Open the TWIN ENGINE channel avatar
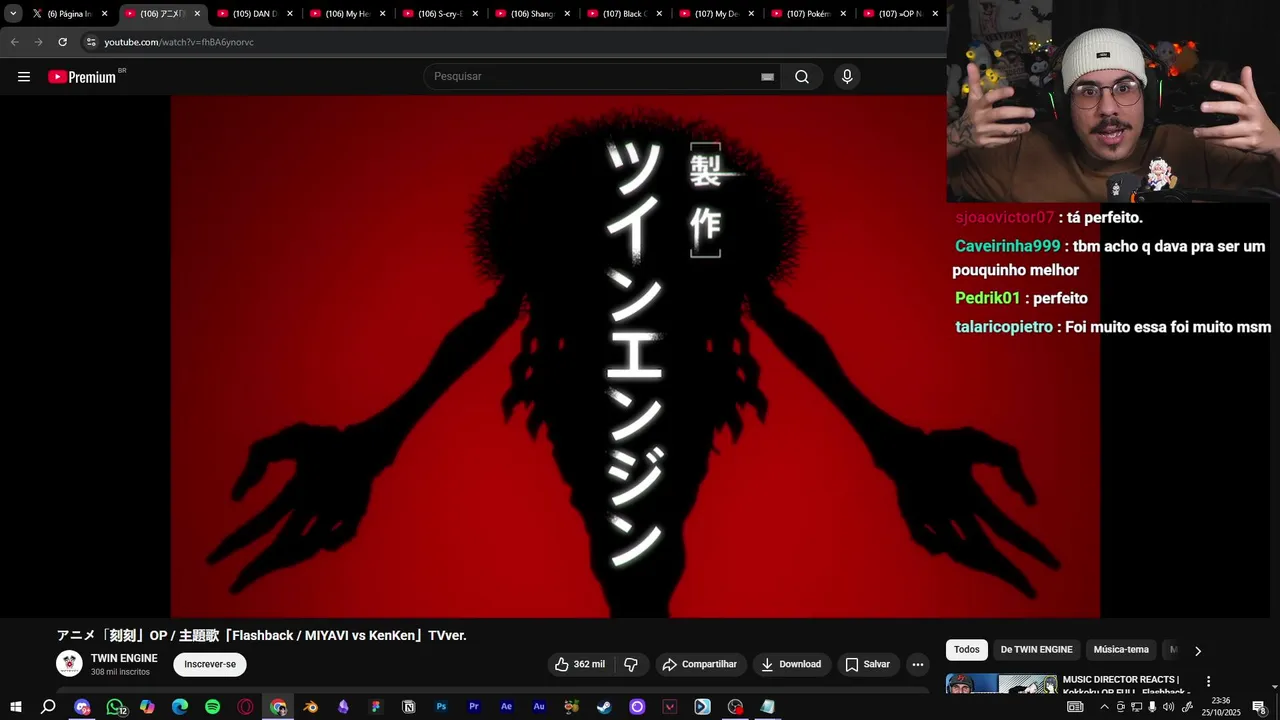Image resolution: width=1280 pixels, height=720 pixels. point(69,664)
